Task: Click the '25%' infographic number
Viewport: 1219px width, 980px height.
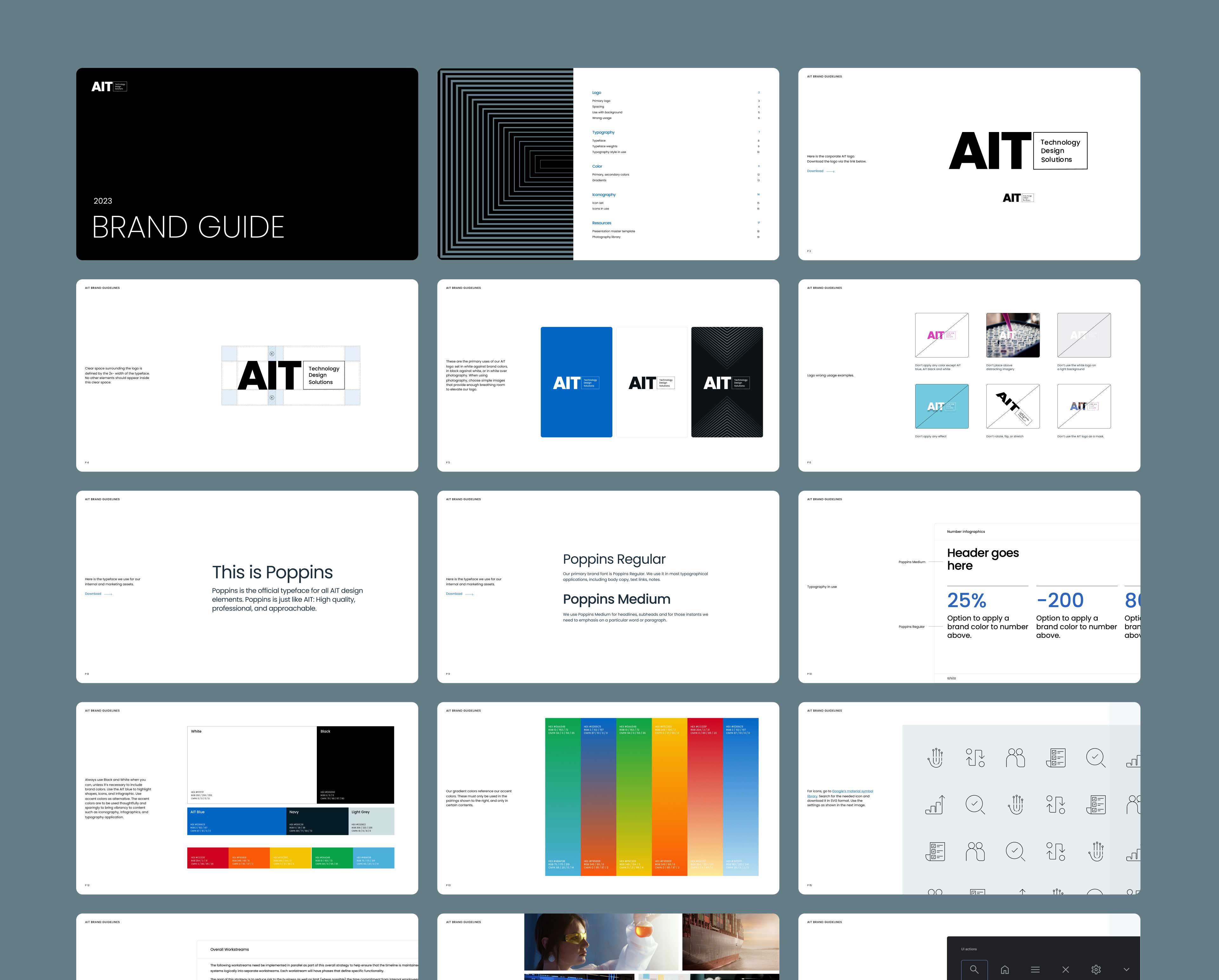Action: click(x=966, y=600)
